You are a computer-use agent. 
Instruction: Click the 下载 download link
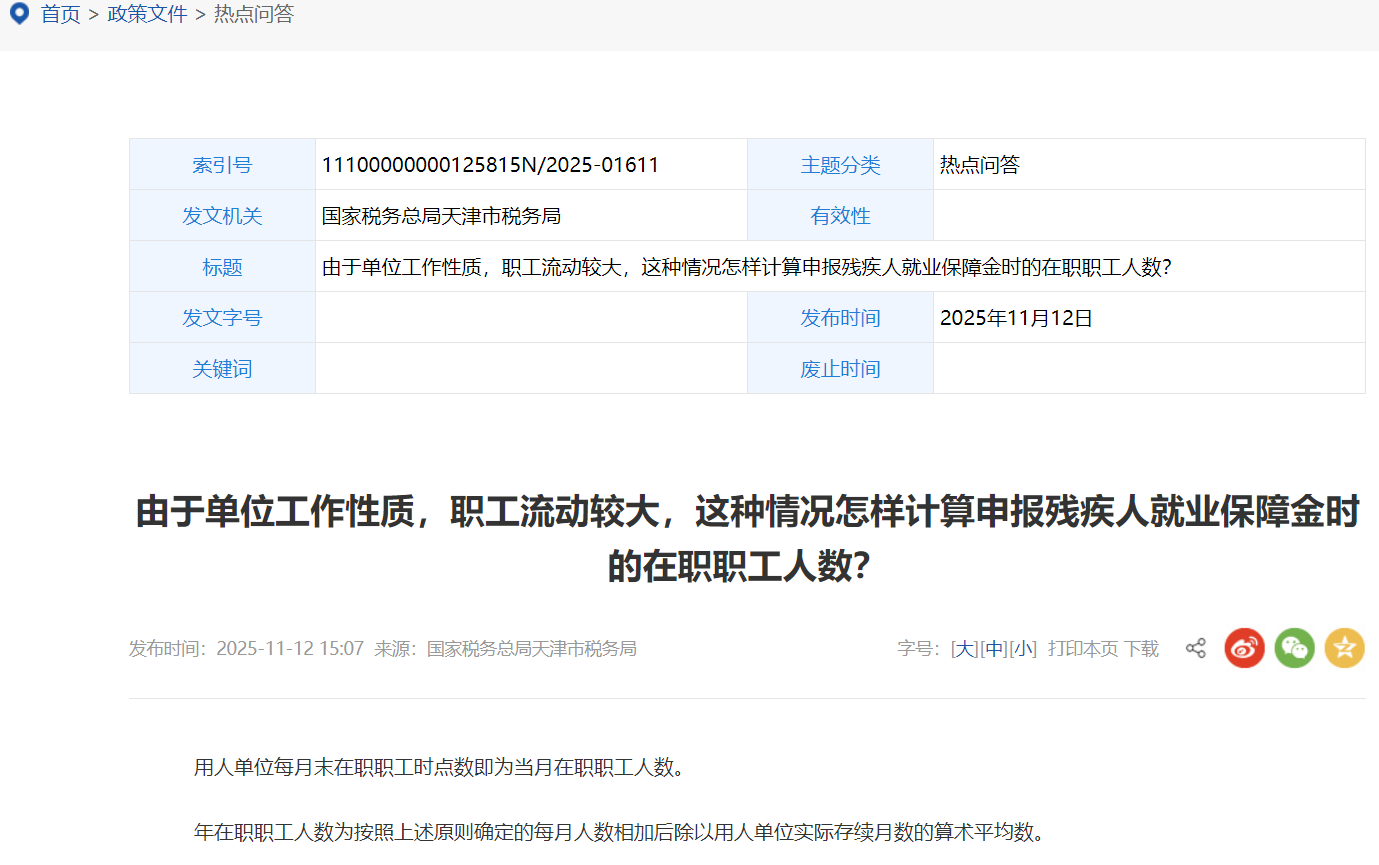[x=1141, y=648]
